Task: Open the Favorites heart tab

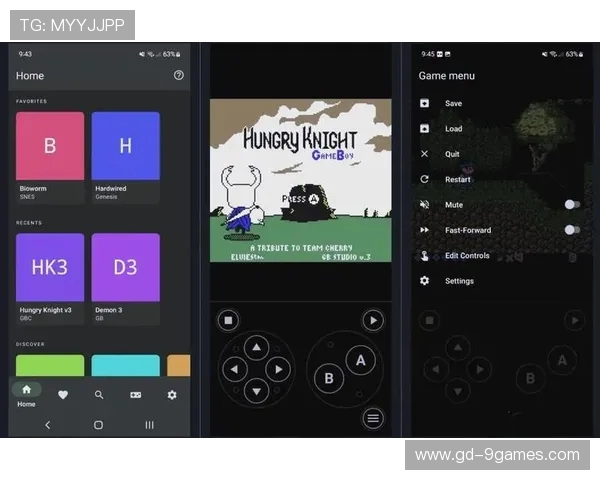Action: click(63, 395)
